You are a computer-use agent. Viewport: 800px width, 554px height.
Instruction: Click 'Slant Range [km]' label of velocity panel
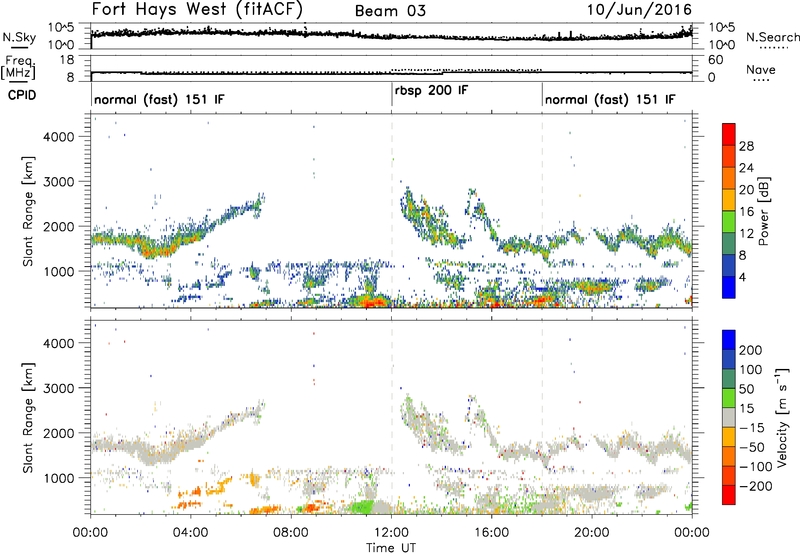point(28,417)
